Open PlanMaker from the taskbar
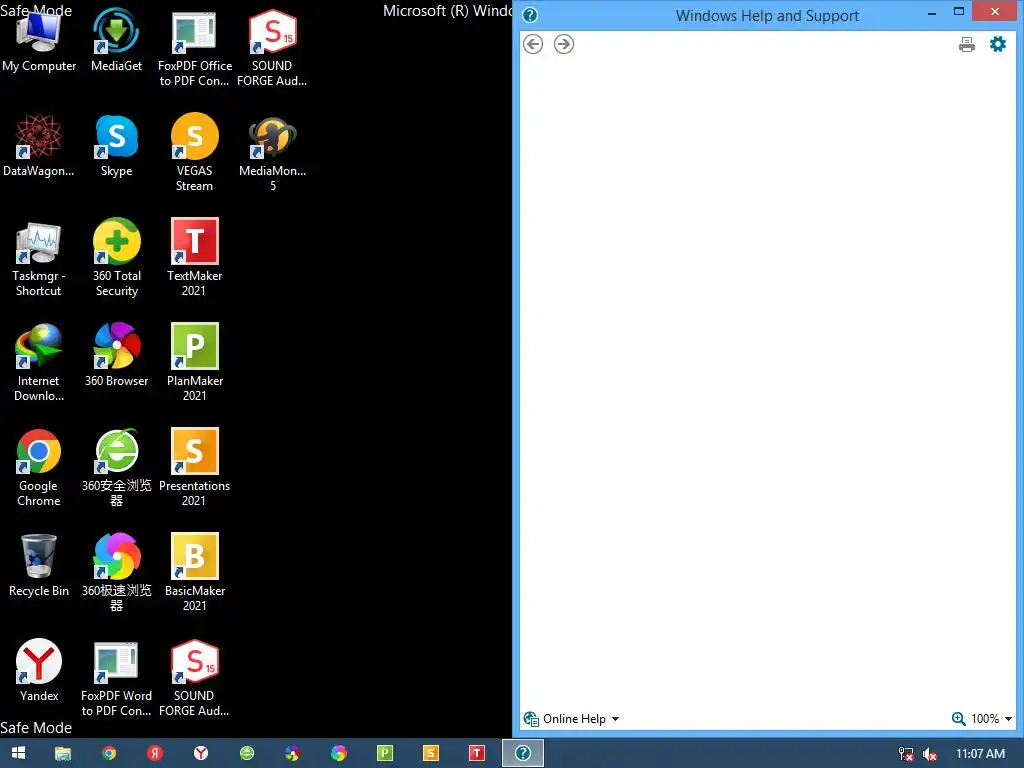 coord(385,753)
